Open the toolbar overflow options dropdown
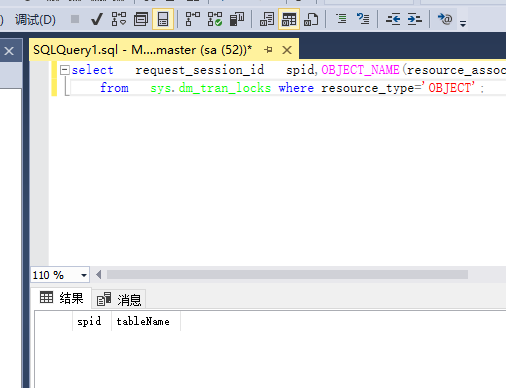The image size is (506, 388). tap(463, 23)
